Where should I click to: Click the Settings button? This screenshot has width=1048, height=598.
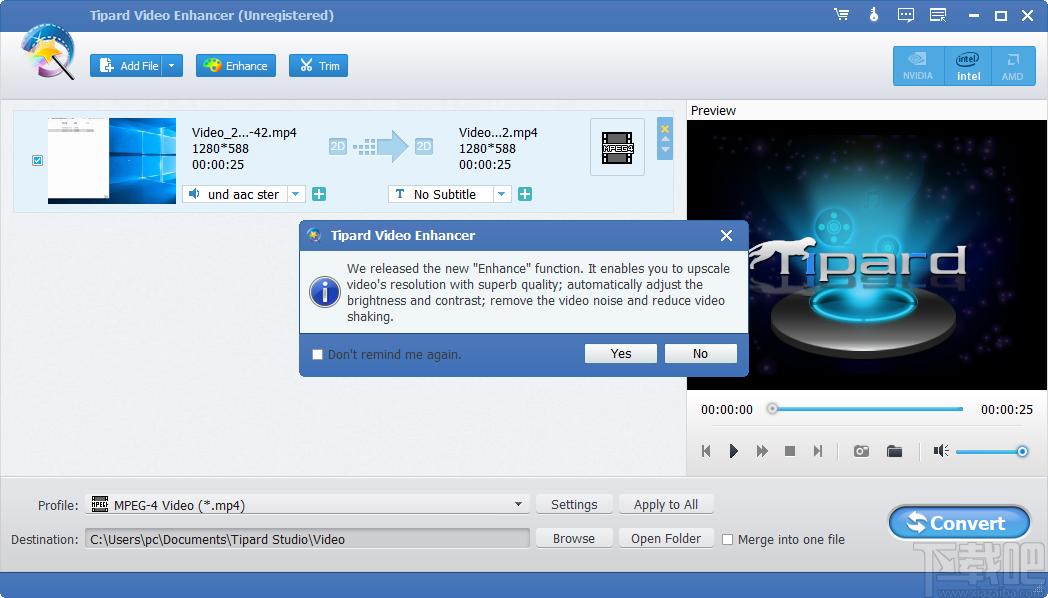574,504
